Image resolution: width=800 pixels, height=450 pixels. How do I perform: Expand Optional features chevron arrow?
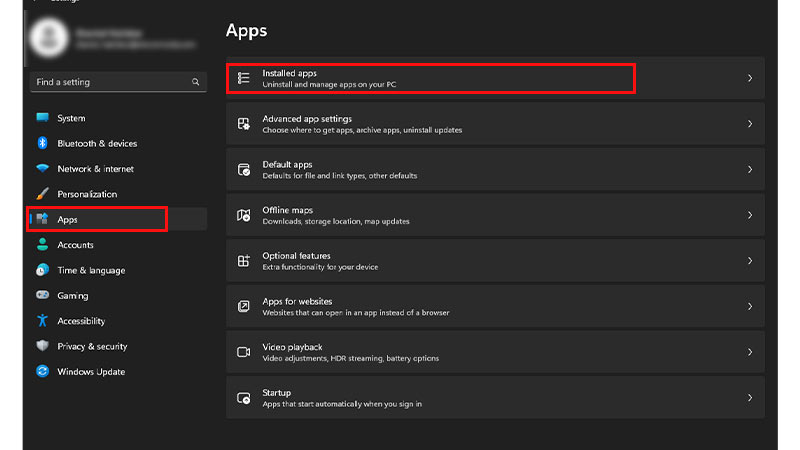(749, 261)
